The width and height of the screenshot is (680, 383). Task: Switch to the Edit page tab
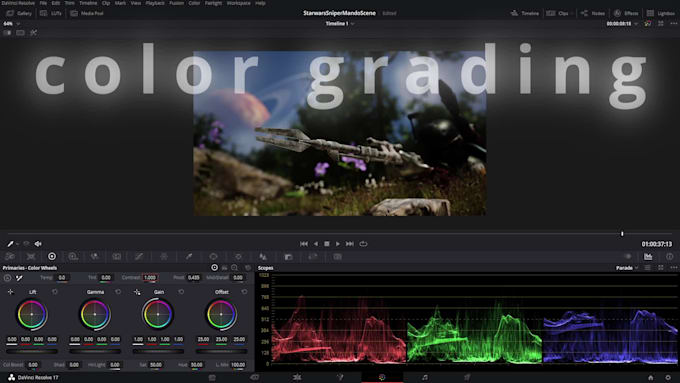(297, 377)
